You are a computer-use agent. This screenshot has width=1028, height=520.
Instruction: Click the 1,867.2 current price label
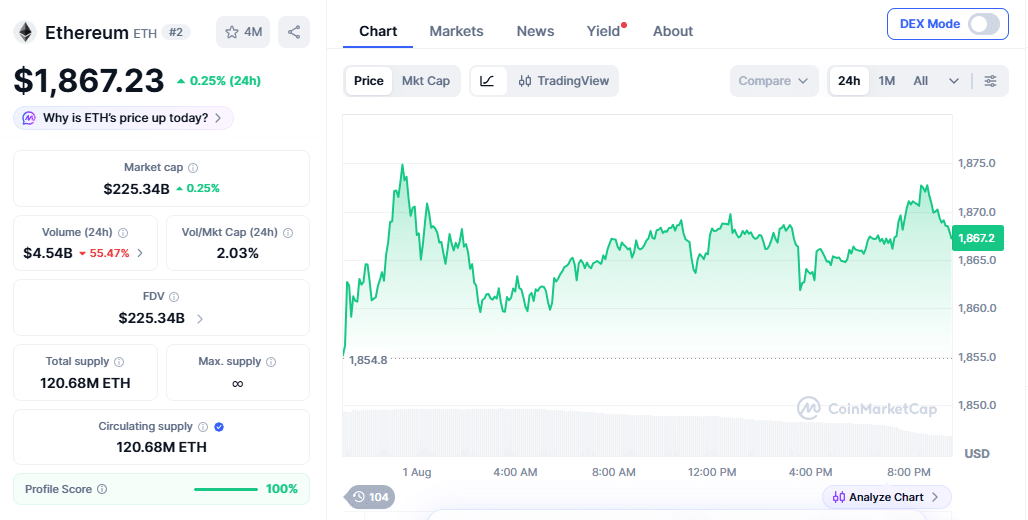[977, 238]
